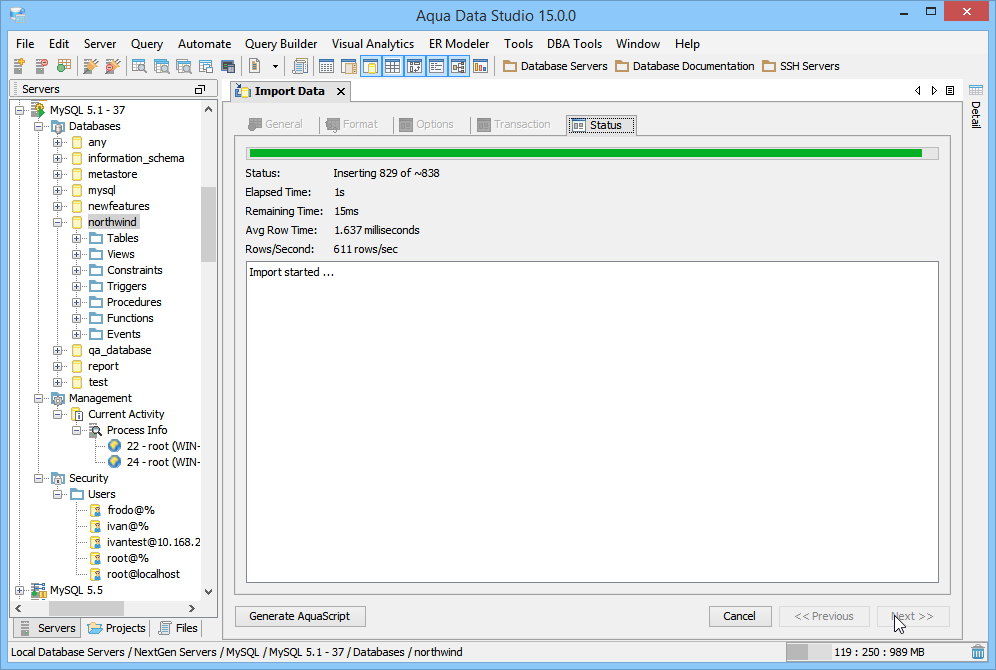Open Database Documentation folder shortcut
The width and height of the screenshot is (996, 670).
(x=685, y=66)
